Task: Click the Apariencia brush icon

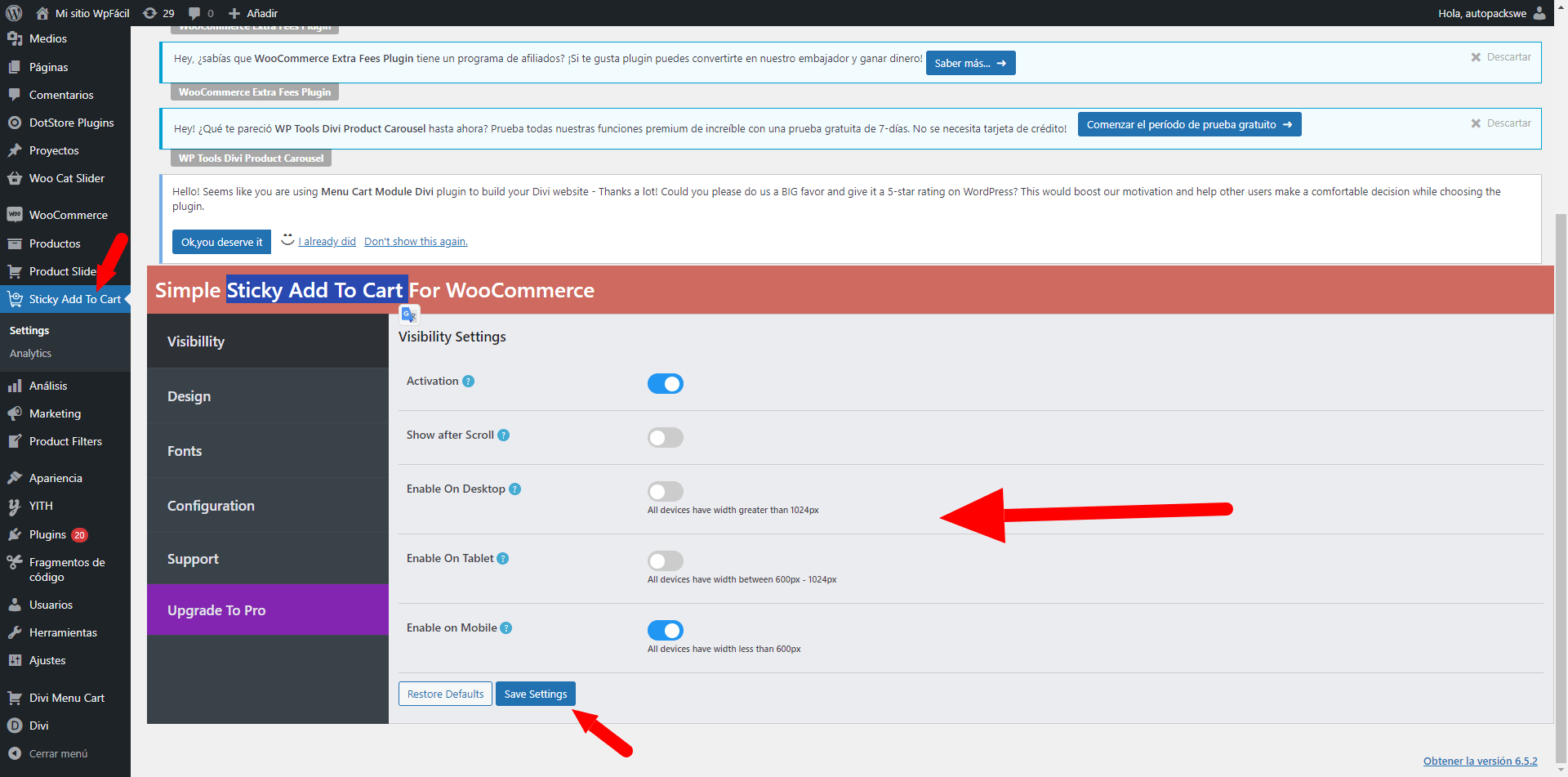Action: pyautogui.click(x=15, y=478)
